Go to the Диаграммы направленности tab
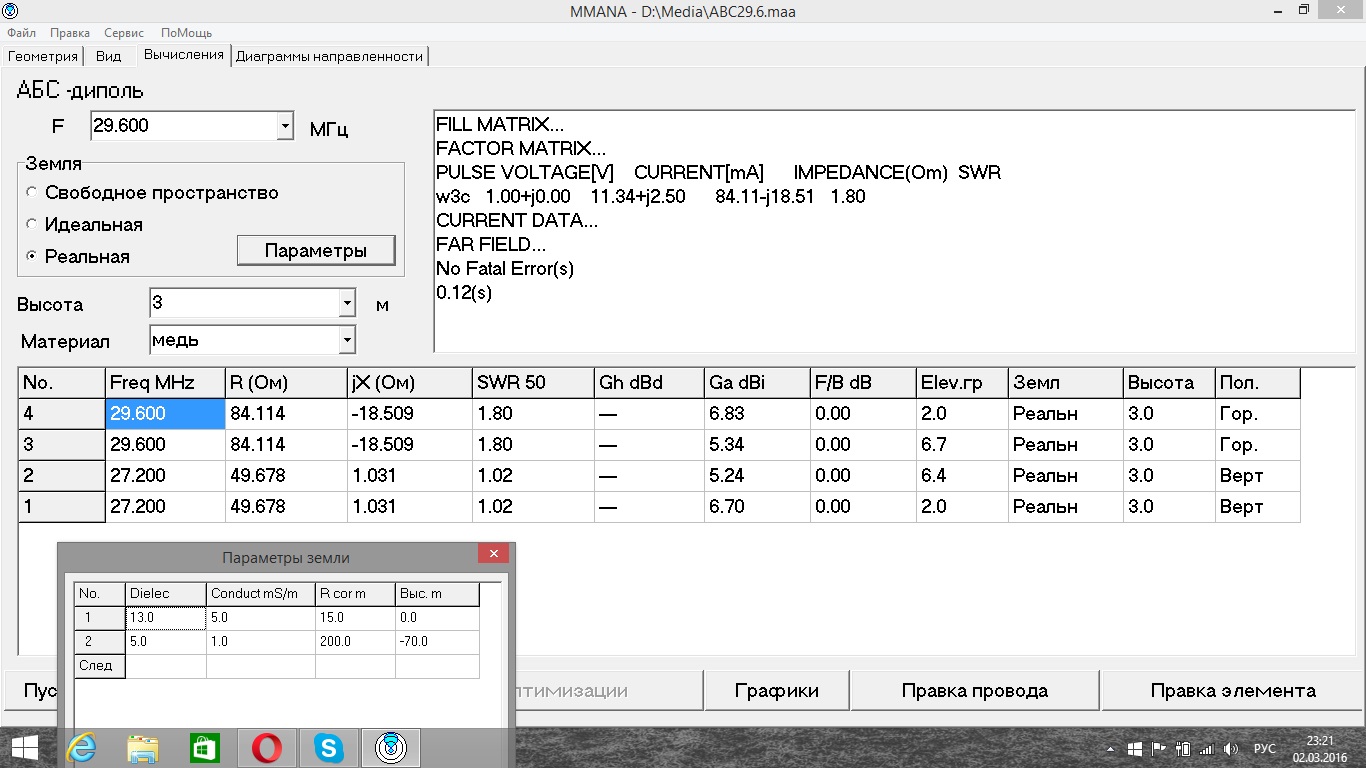Image resolution: width=1366 pixels, height=768 pixels. (x=329, y=56)
